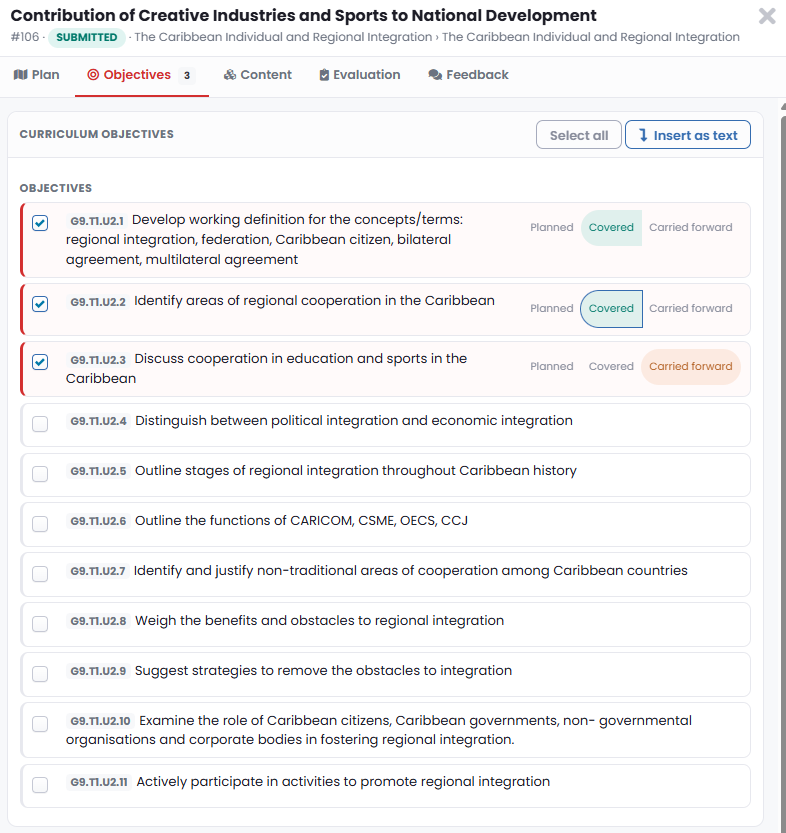Set G9.T1.U2.1 status to Planned
Viewport: 786px width, 833px height.
(551, 227)
